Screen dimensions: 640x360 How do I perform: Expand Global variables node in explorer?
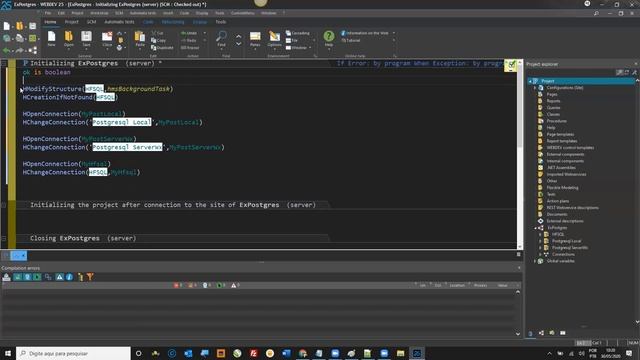(x=535, y=261)
